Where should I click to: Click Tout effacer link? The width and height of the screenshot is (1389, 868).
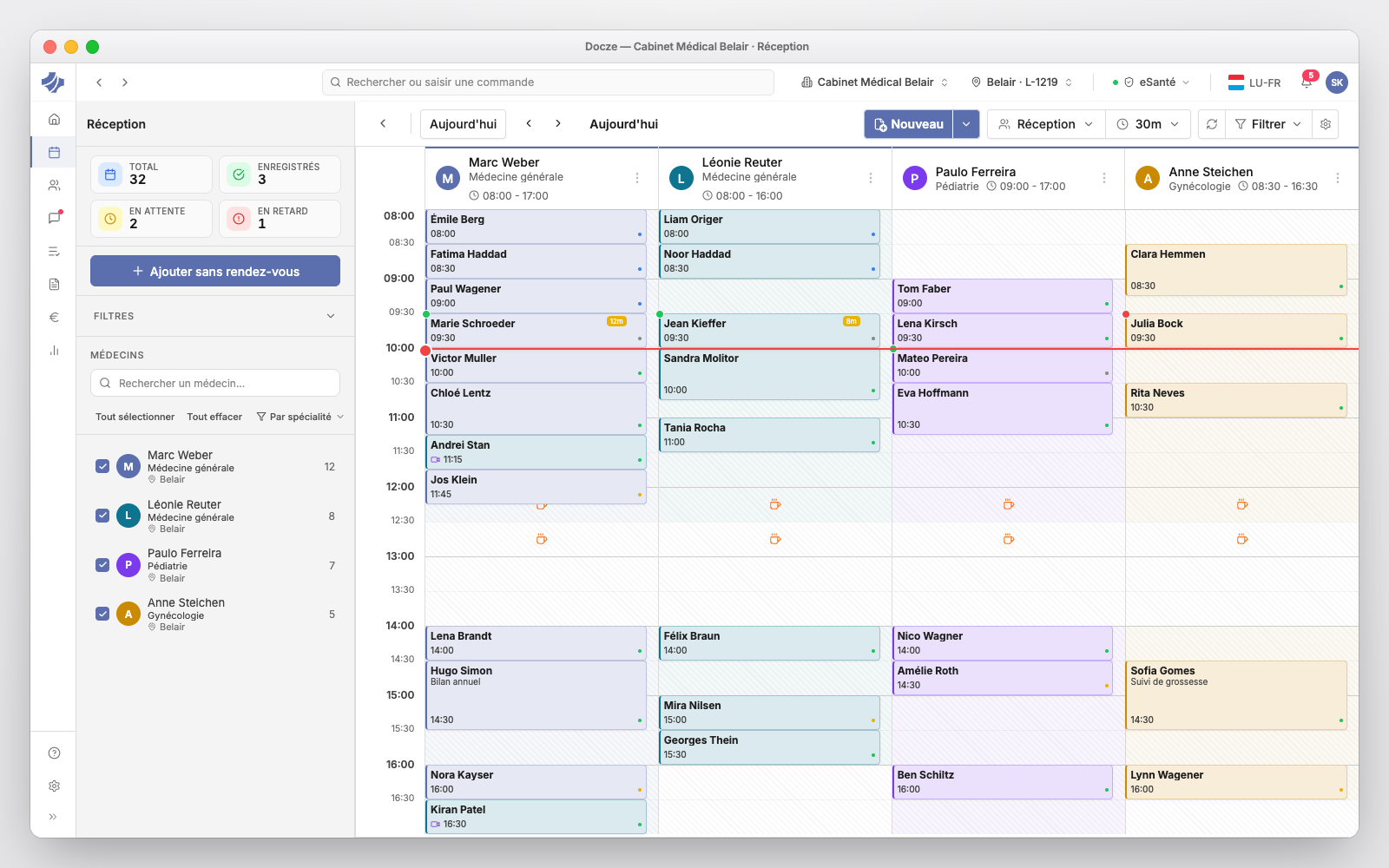coord(214,417)
